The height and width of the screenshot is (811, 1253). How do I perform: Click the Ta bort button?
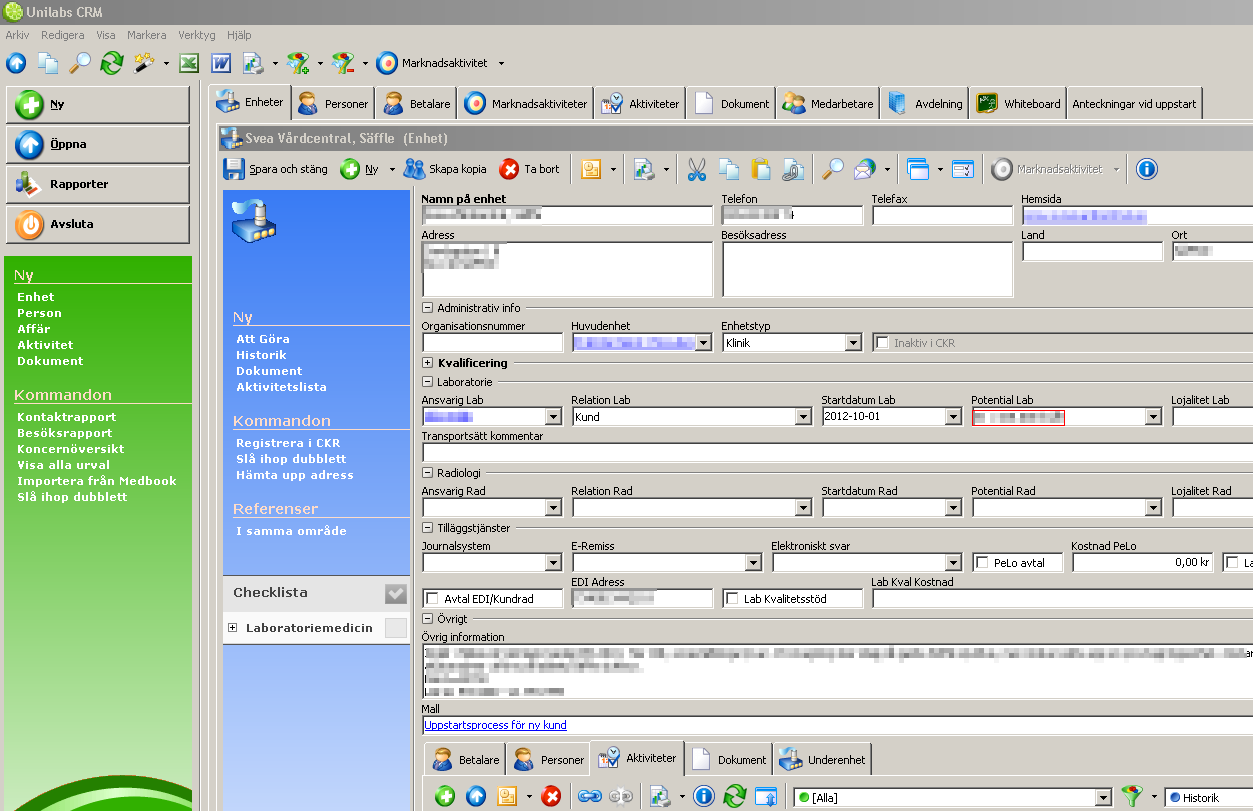click(531, 169)
